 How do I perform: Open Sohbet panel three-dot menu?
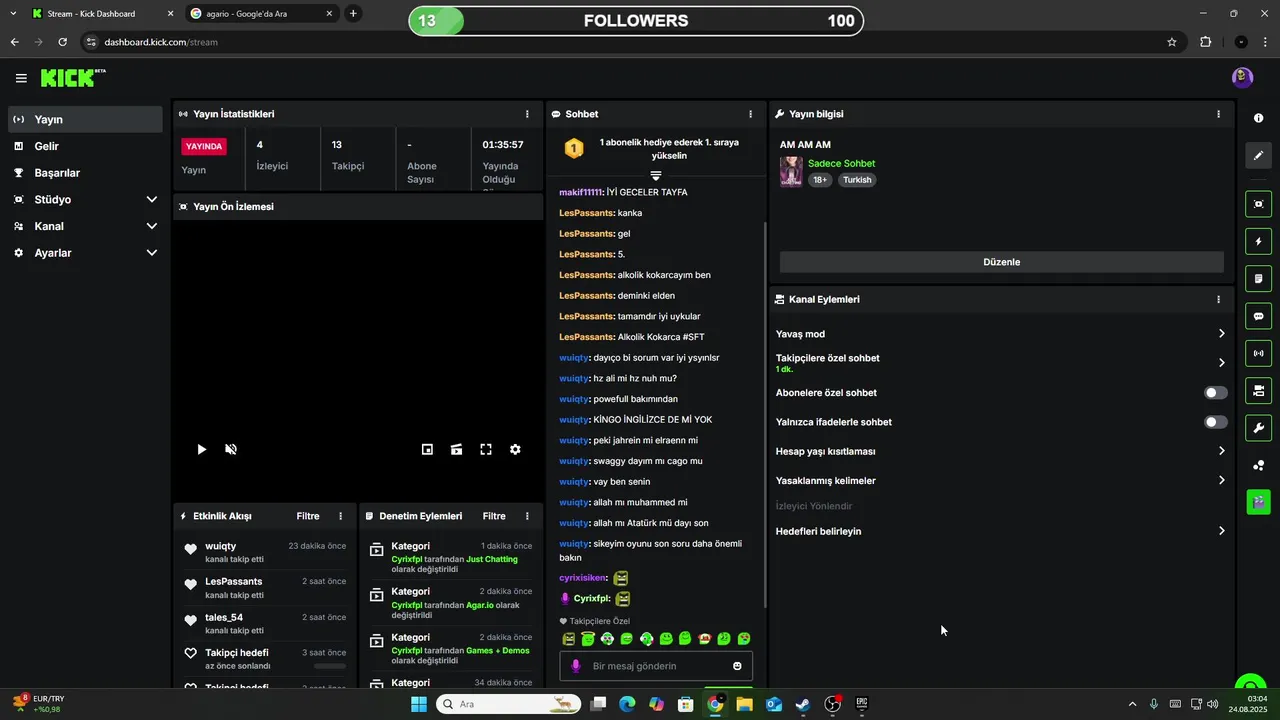[750, 114]
